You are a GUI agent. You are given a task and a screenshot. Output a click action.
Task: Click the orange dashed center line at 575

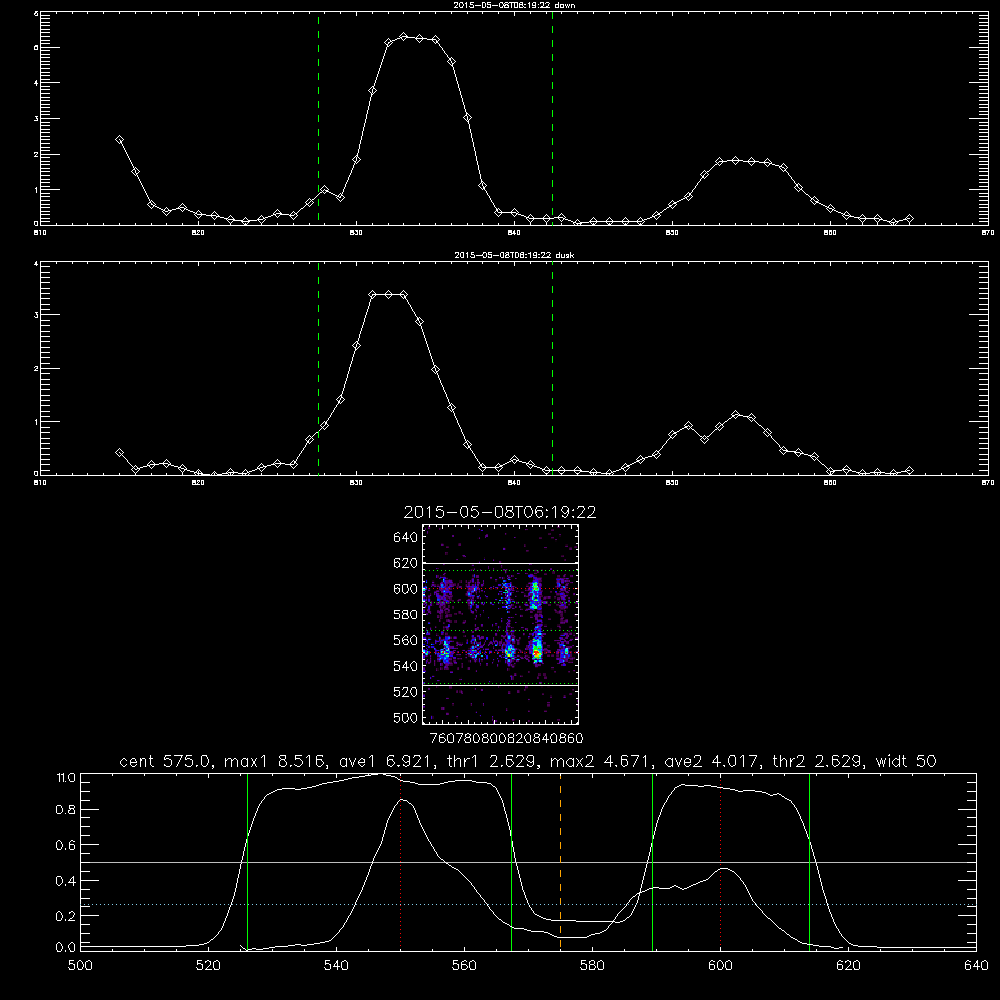pyautogui.click(x=561, y=861)
